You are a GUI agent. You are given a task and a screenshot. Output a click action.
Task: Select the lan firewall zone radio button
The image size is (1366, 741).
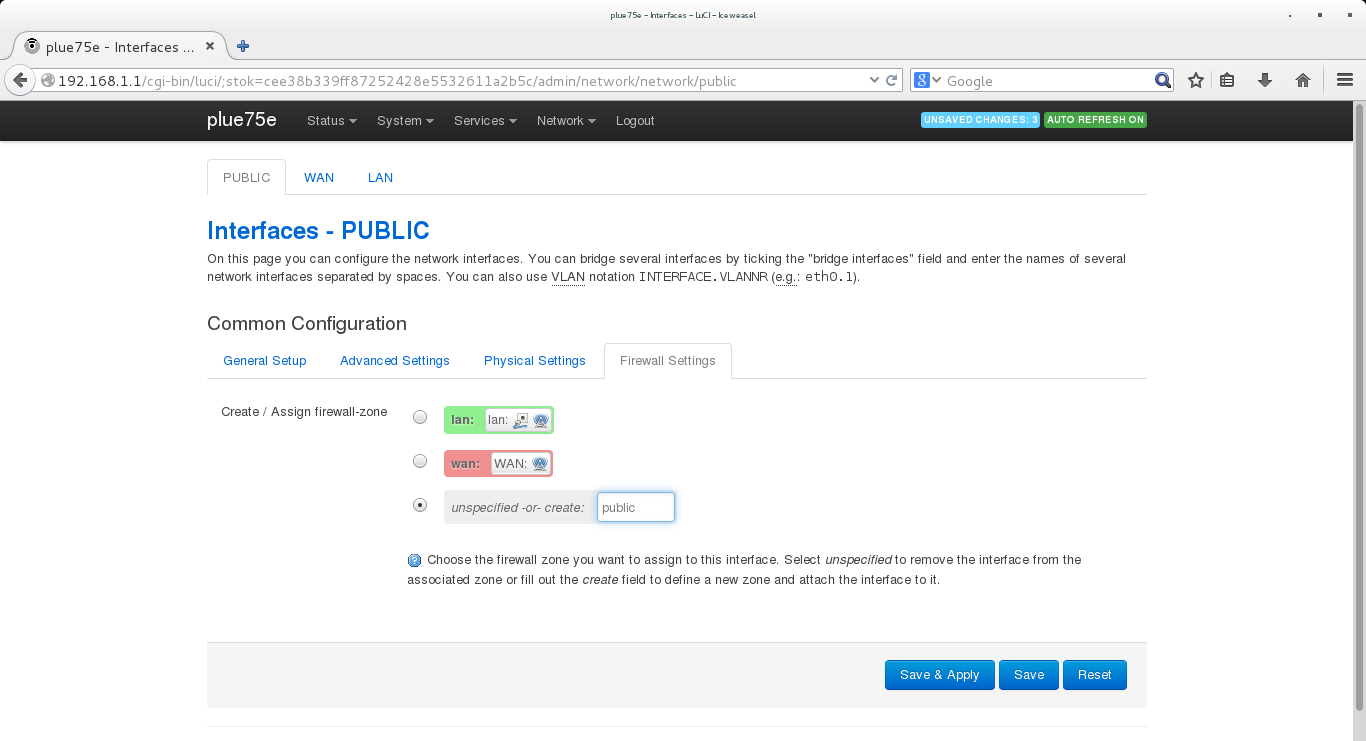click(420, 417)
